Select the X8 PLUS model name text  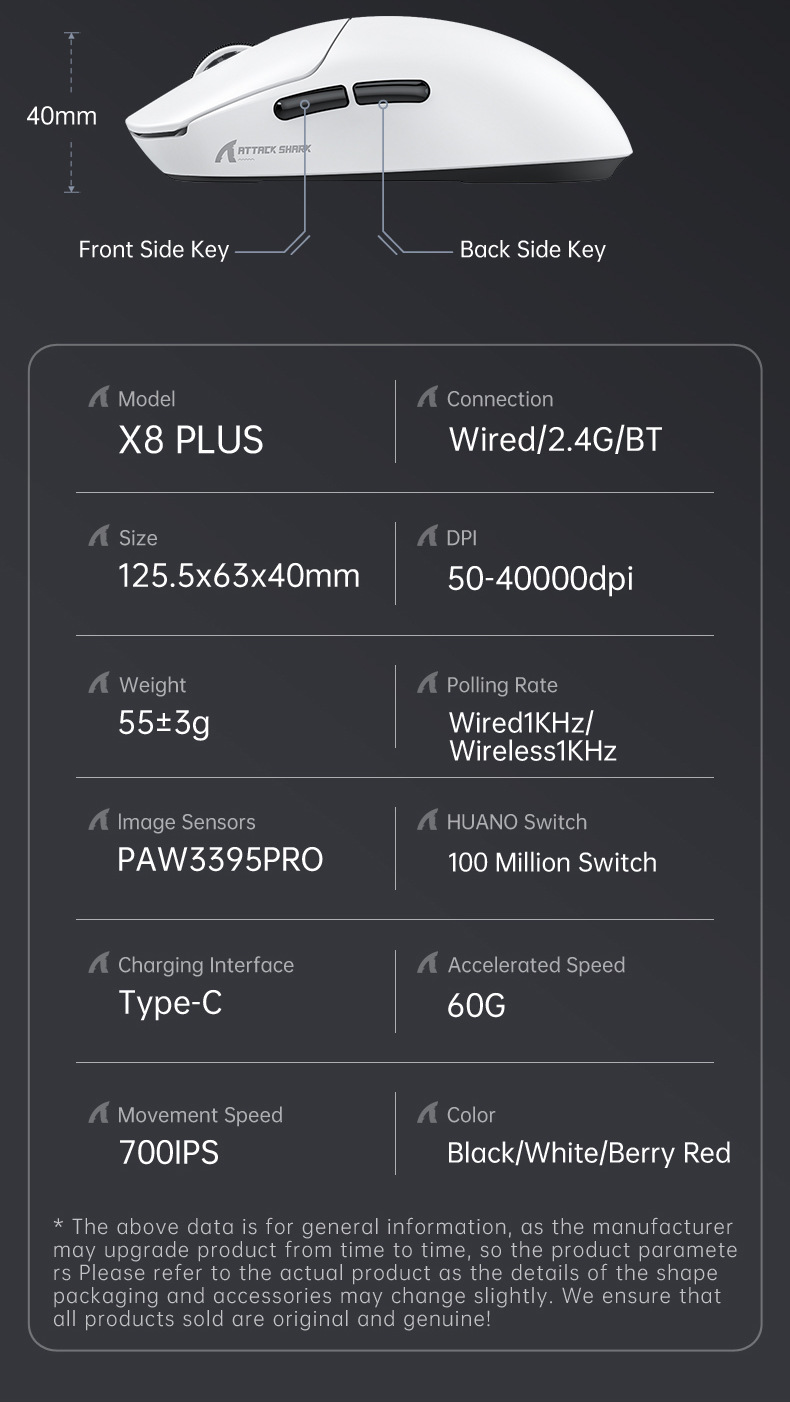pyautogui.click(x=191, y=441)
